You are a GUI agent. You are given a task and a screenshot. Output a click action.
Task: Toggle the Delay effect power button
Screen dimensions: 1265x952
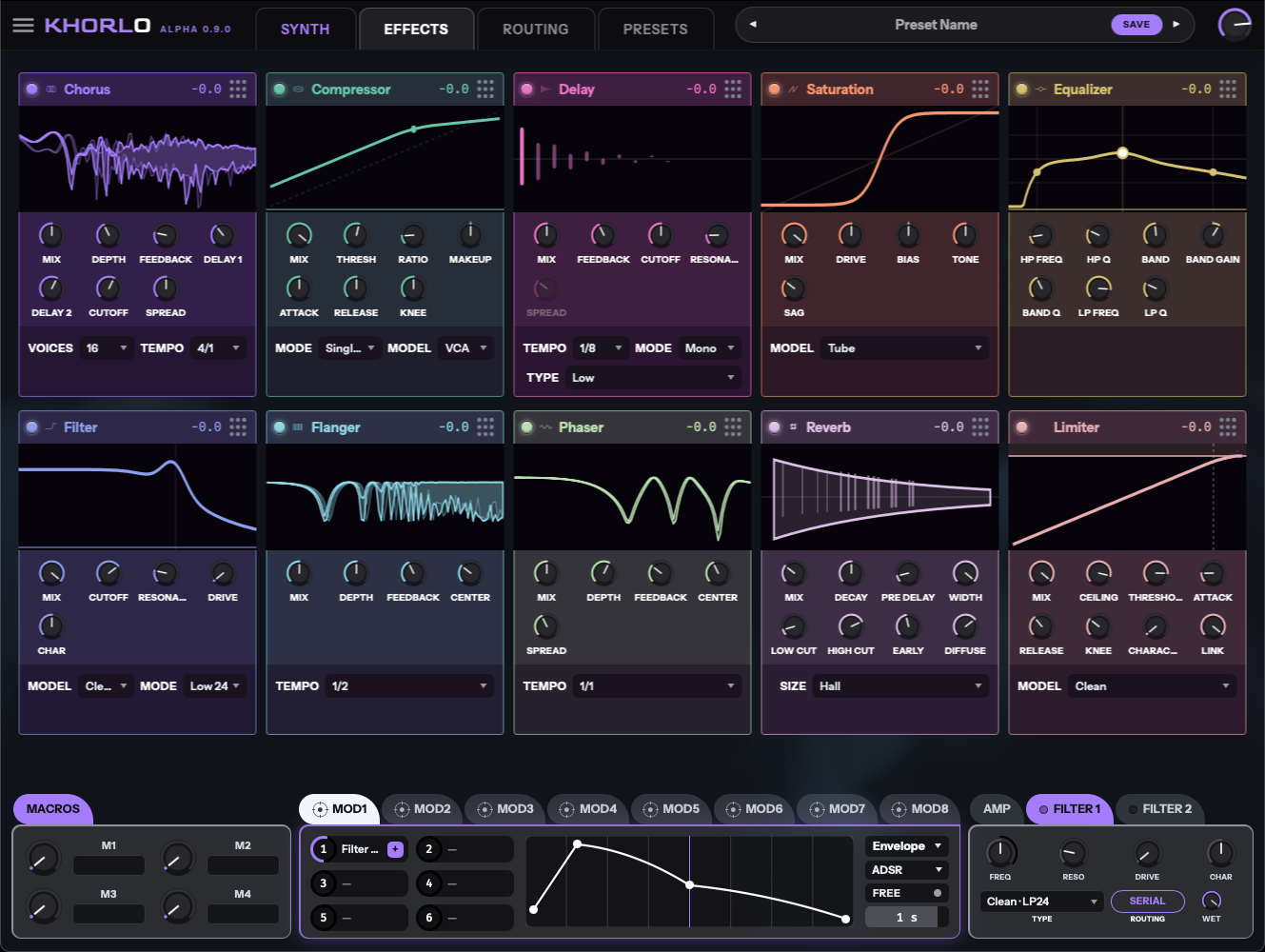[527, 89]
